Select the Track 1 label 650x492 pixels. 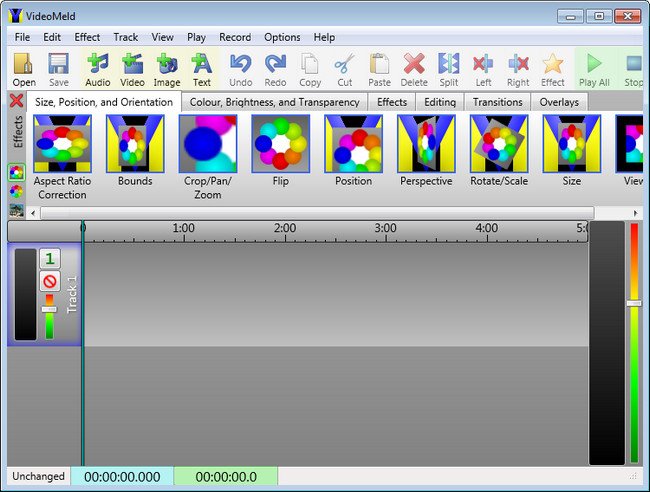71,294
